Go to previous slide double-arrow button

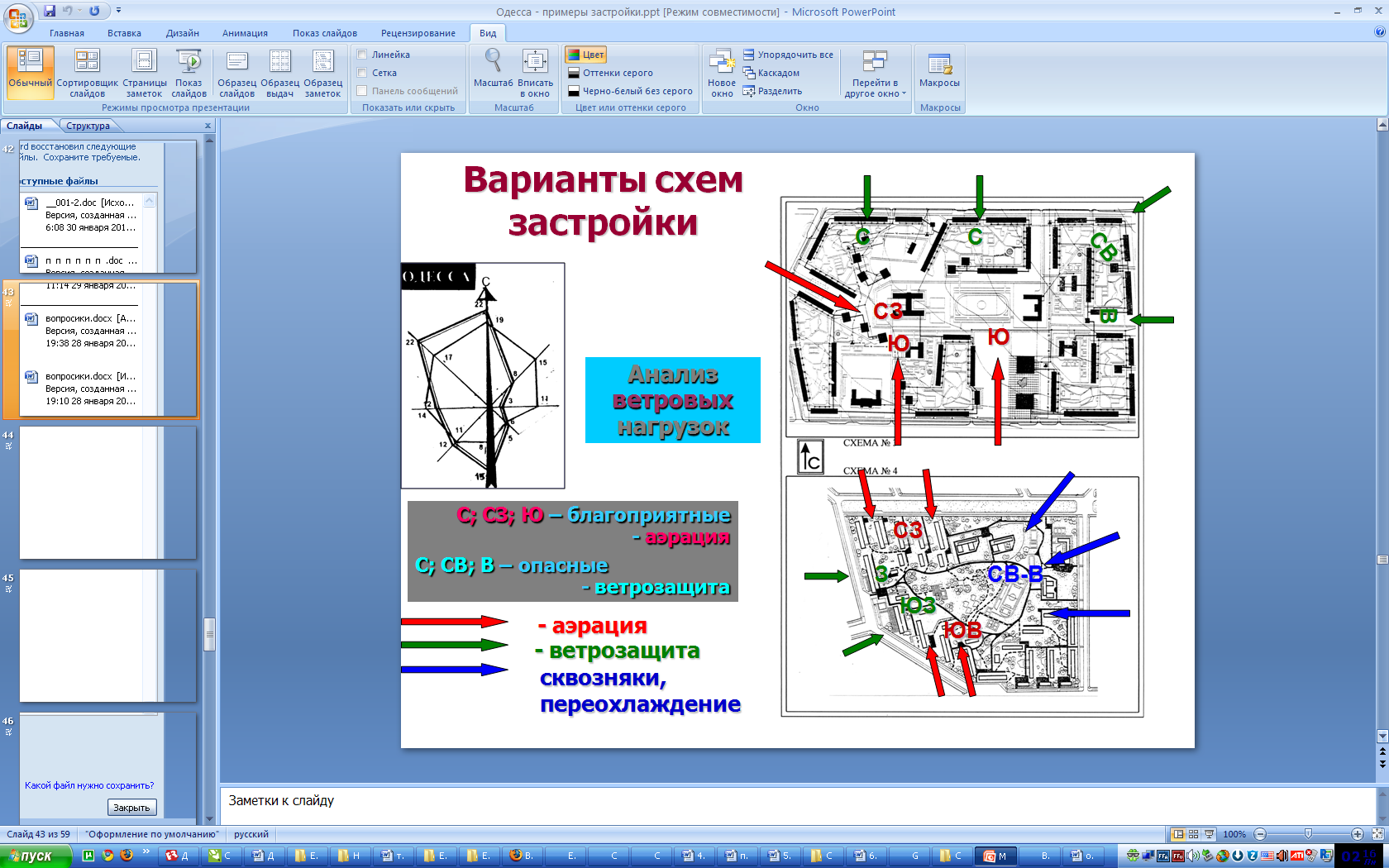point(1382,751)
